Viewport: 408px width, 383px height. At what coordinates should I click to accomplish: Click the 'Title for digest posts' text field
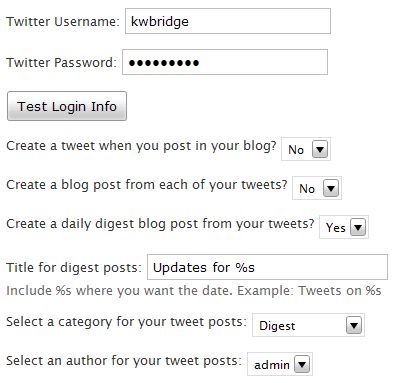click(267, 267)
